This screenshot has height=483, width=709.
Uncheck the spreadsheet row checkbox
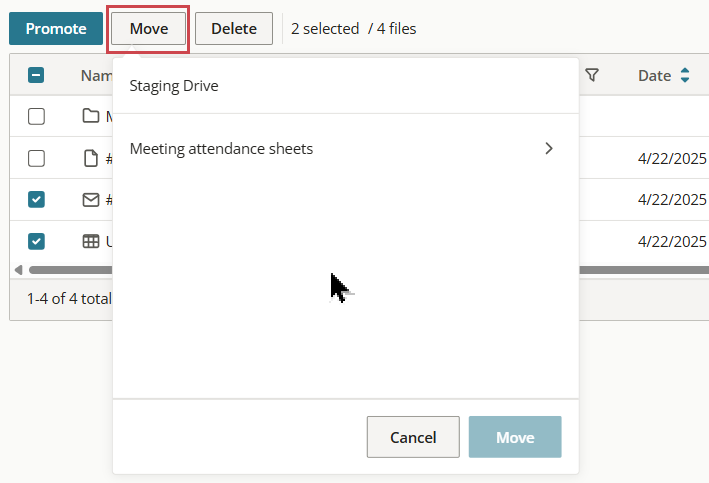36,242
